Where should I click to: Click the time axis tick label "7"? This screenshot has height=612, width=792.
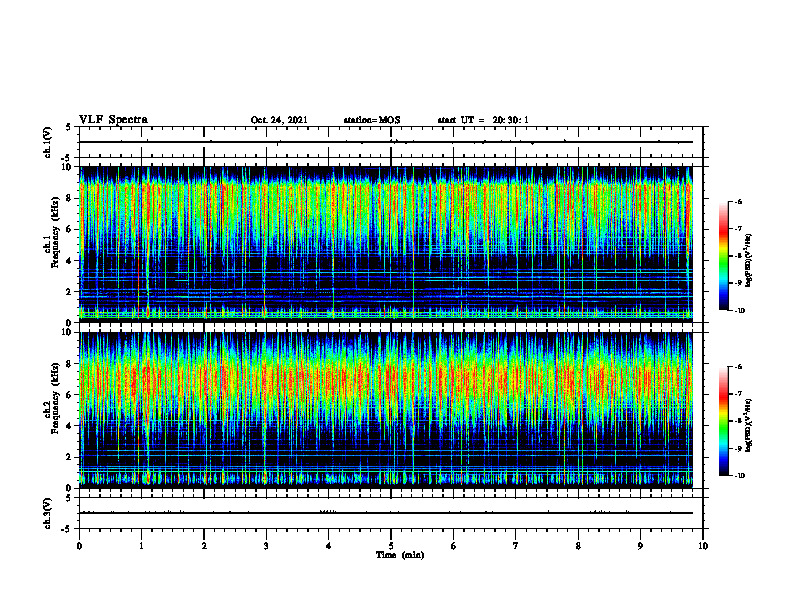(516, 546)
